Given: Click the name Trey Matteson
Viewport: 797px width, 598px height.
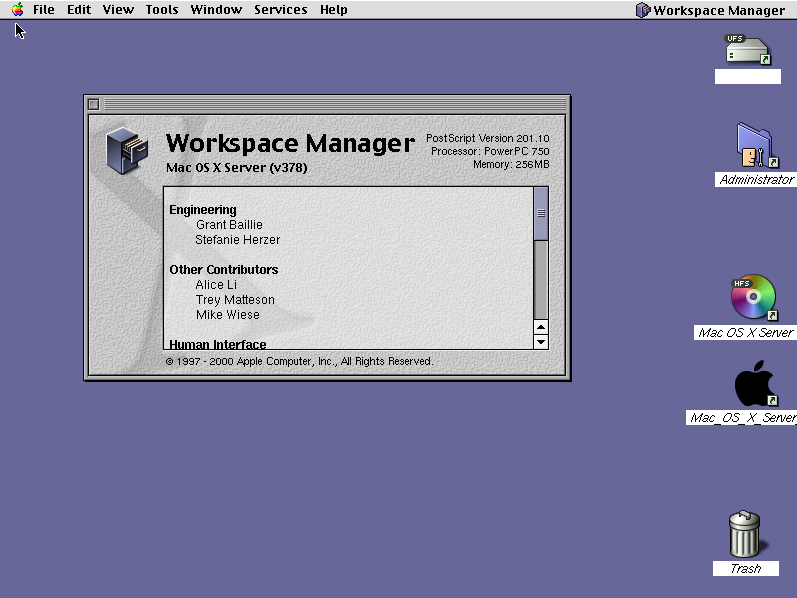Looking at the screenshot, I should (235, 300).
